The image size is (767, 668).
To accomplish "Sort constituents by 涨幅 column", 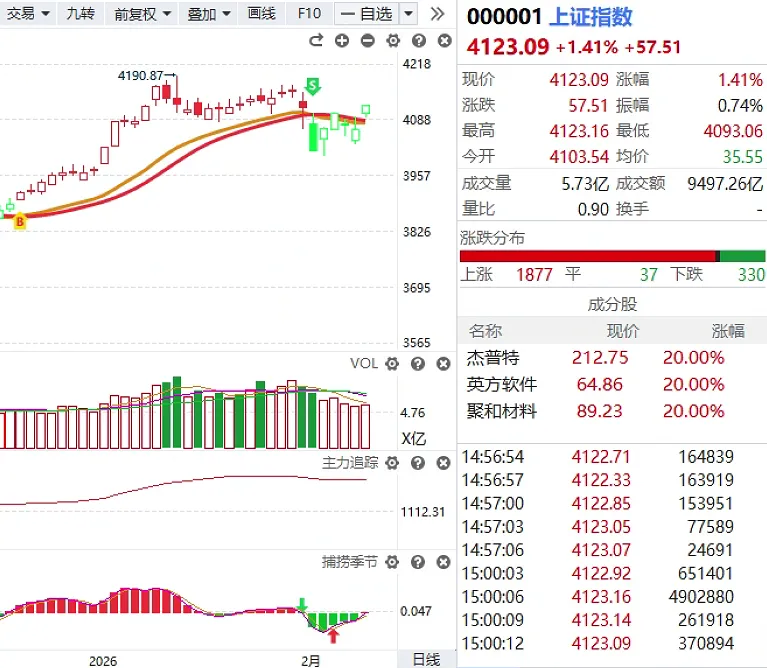I will [728, 331].
